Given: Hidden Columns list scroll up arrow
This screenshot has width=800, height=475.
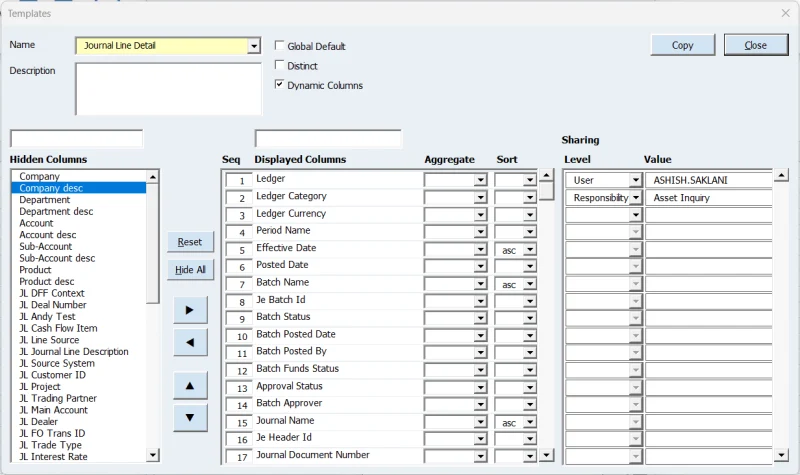Looking at the screenshot, I should [x=153, y=177].
